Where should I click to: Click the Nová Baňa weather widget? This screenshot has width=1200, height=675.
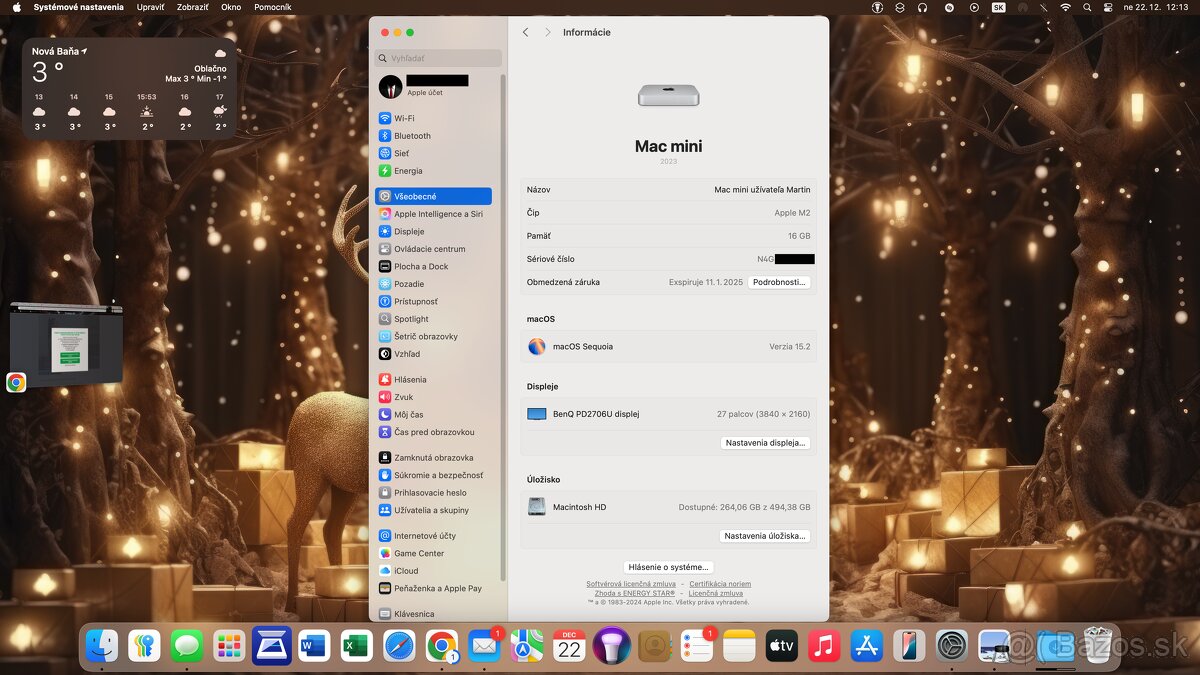click(x=129, y=89)
